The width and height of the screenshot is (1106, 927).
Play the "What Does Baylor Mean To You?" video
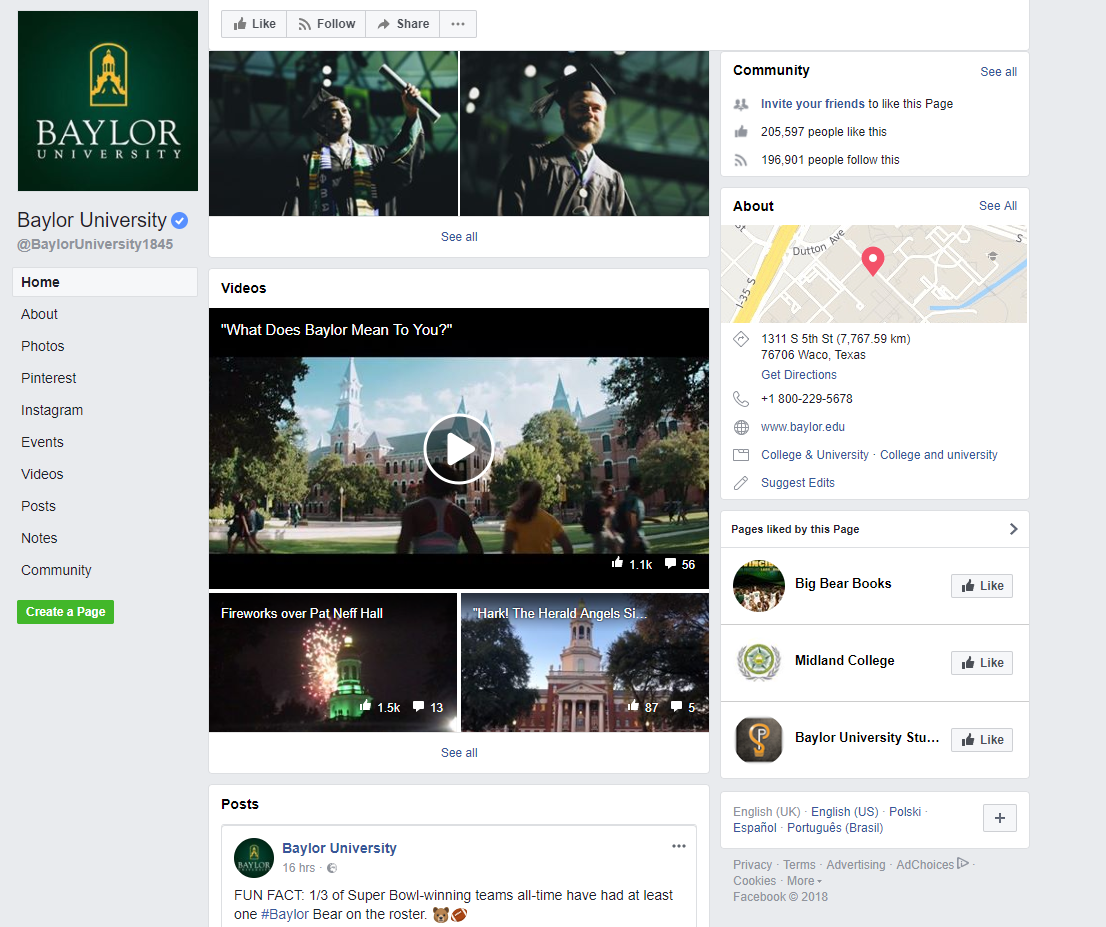pos(458,449)
